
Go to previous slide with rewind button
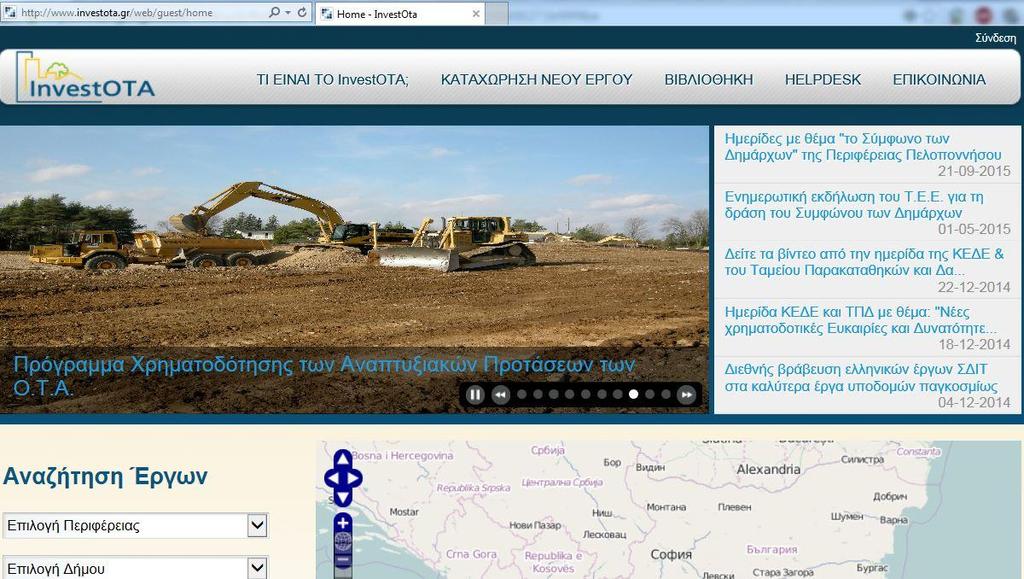tap(500, 394)
